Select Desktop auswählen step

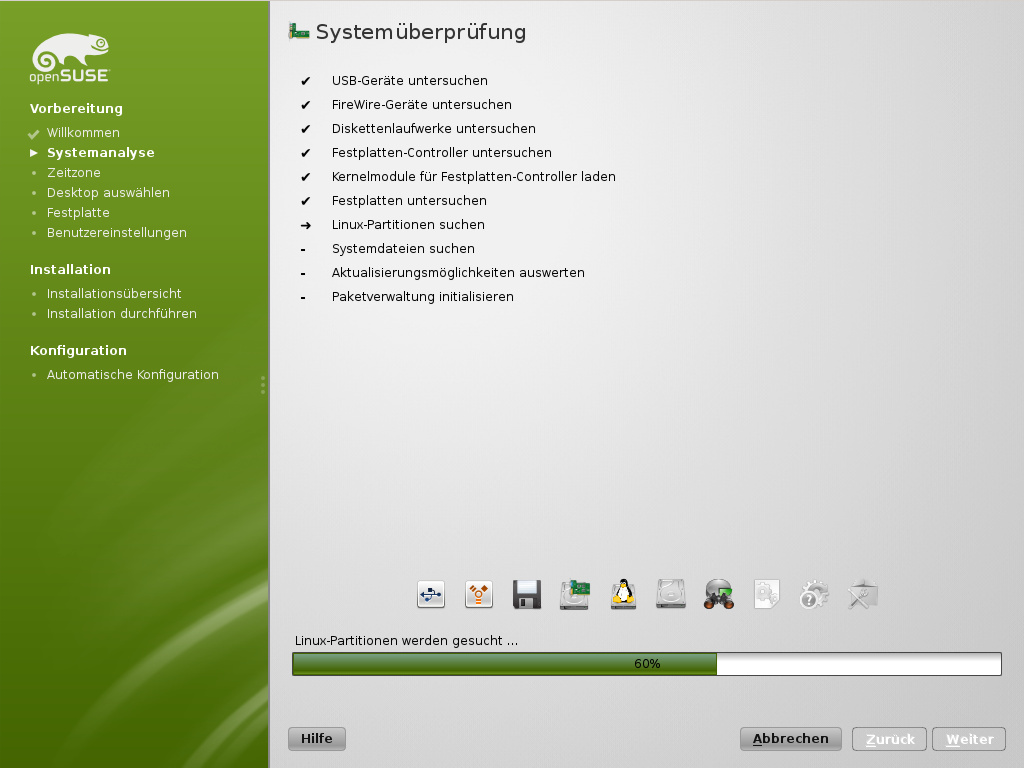[108, 193]
